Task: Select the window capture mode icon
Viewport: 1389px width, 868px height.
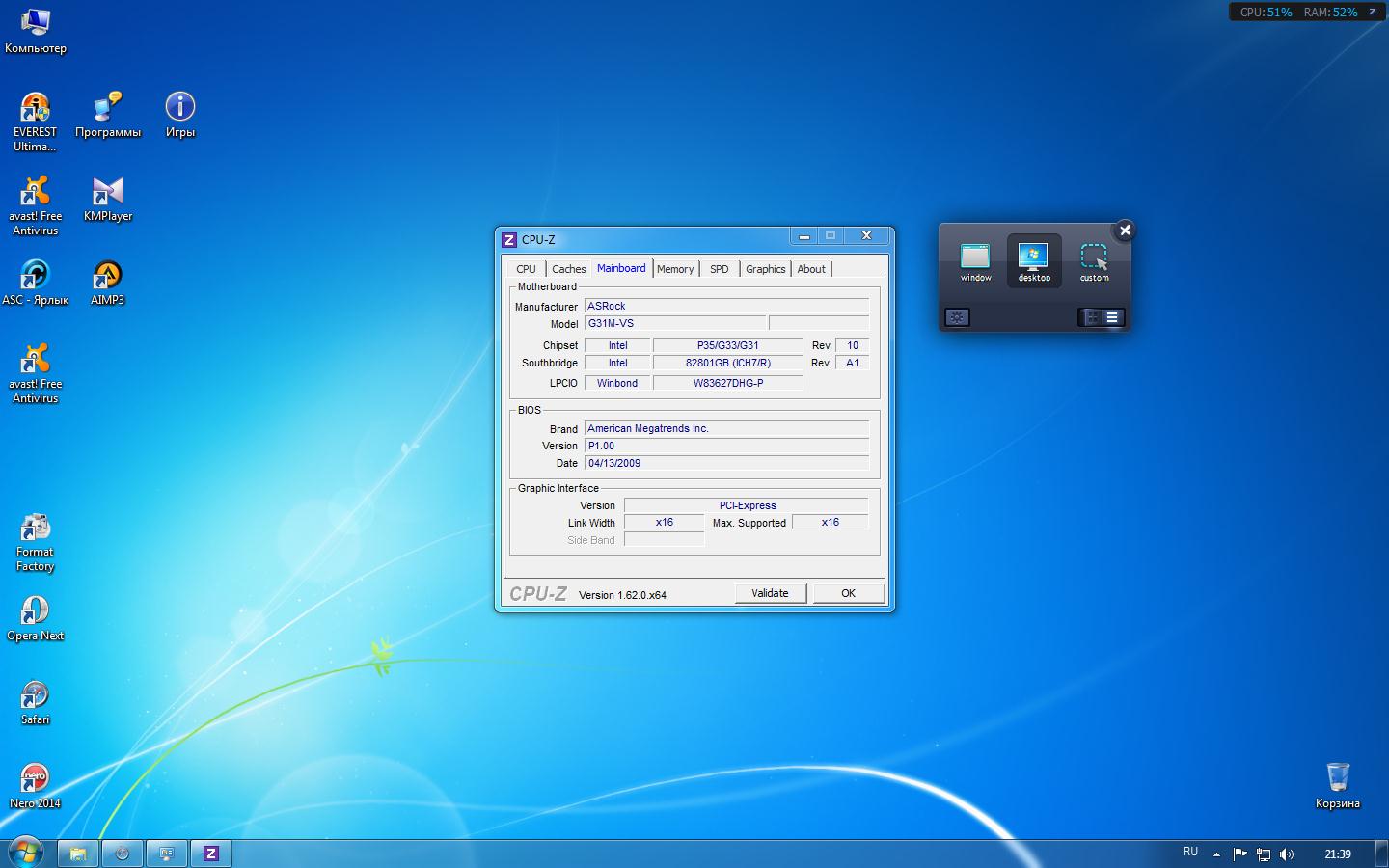Action: click(x=975, y=259)
